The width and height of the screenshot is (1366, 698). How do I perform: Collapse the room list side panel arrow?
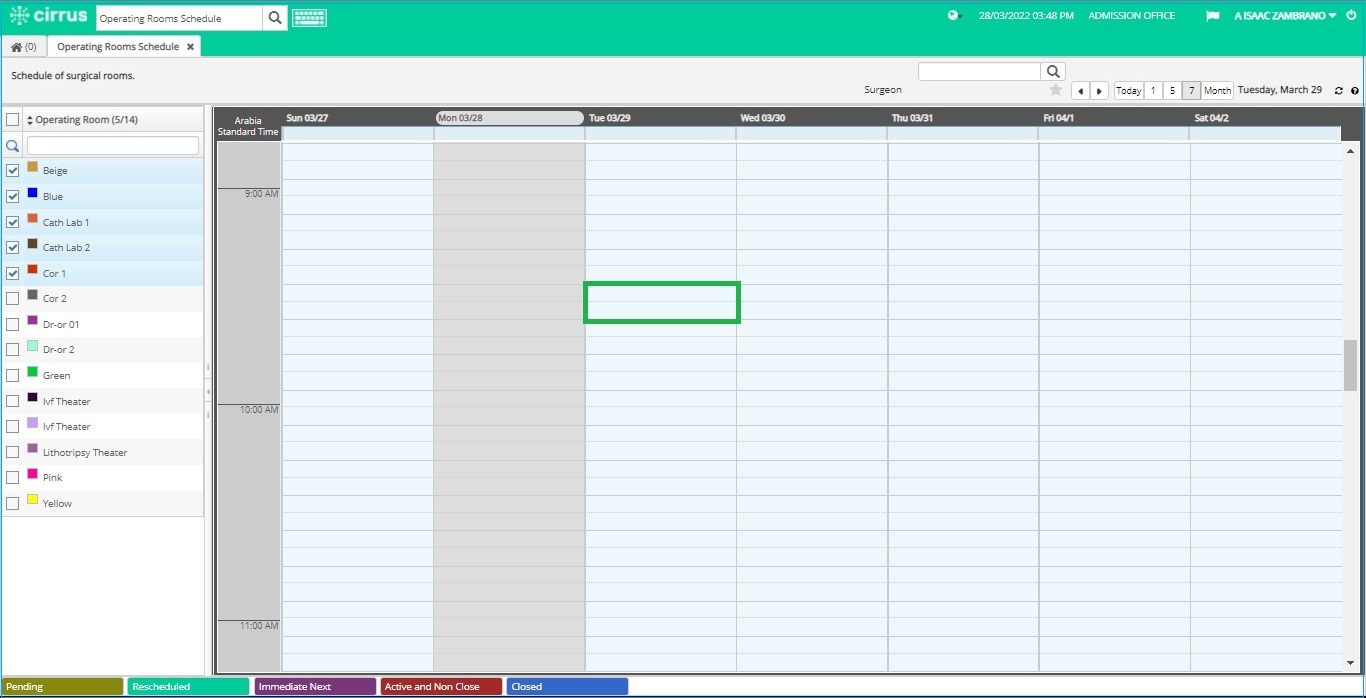coord(208,392)
